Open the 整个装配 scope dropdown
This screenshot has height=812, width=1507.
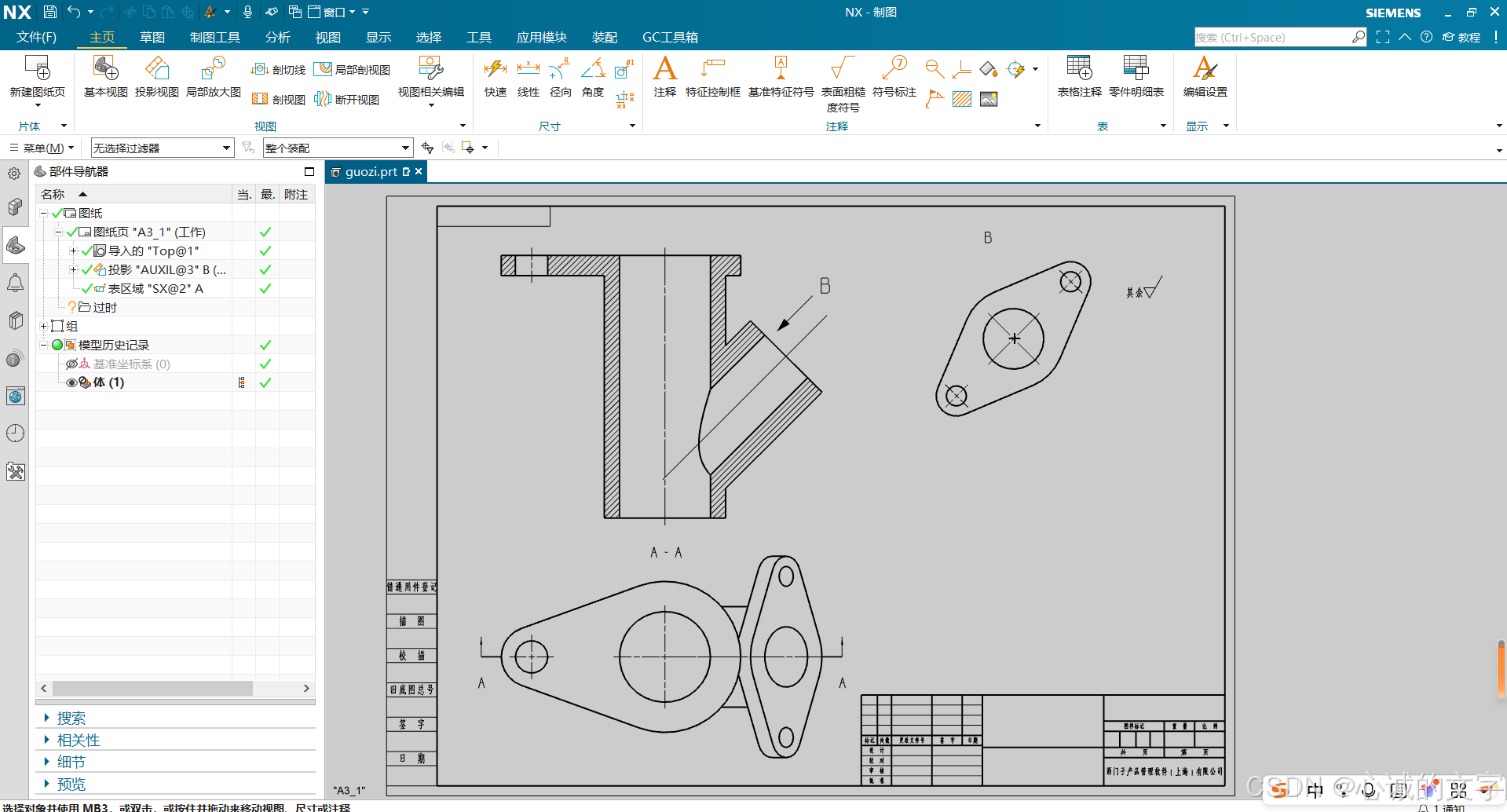(x=338, y=148)
